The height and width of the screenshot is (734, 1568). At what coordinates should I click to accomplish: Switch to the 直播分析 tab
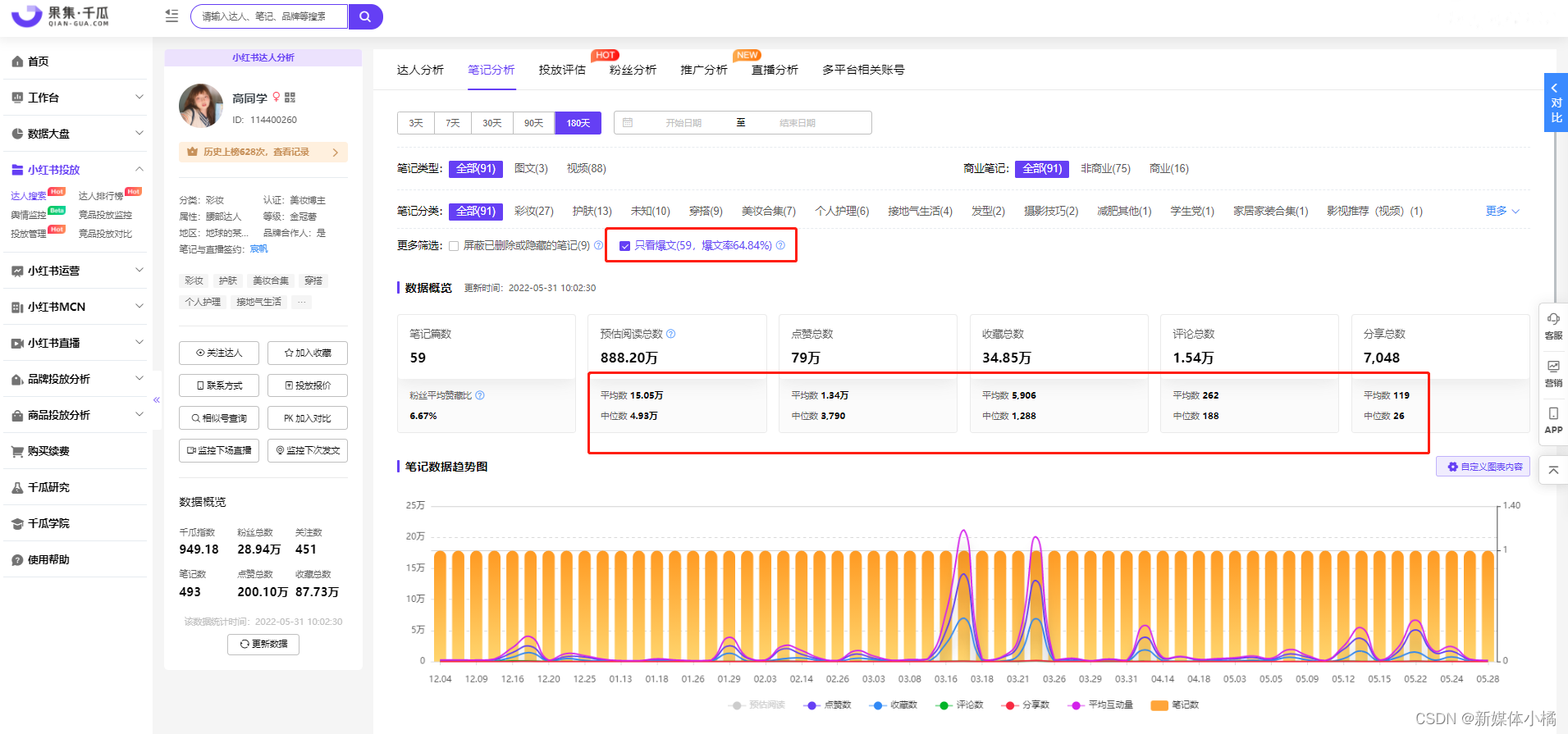(x=775, y=70)
